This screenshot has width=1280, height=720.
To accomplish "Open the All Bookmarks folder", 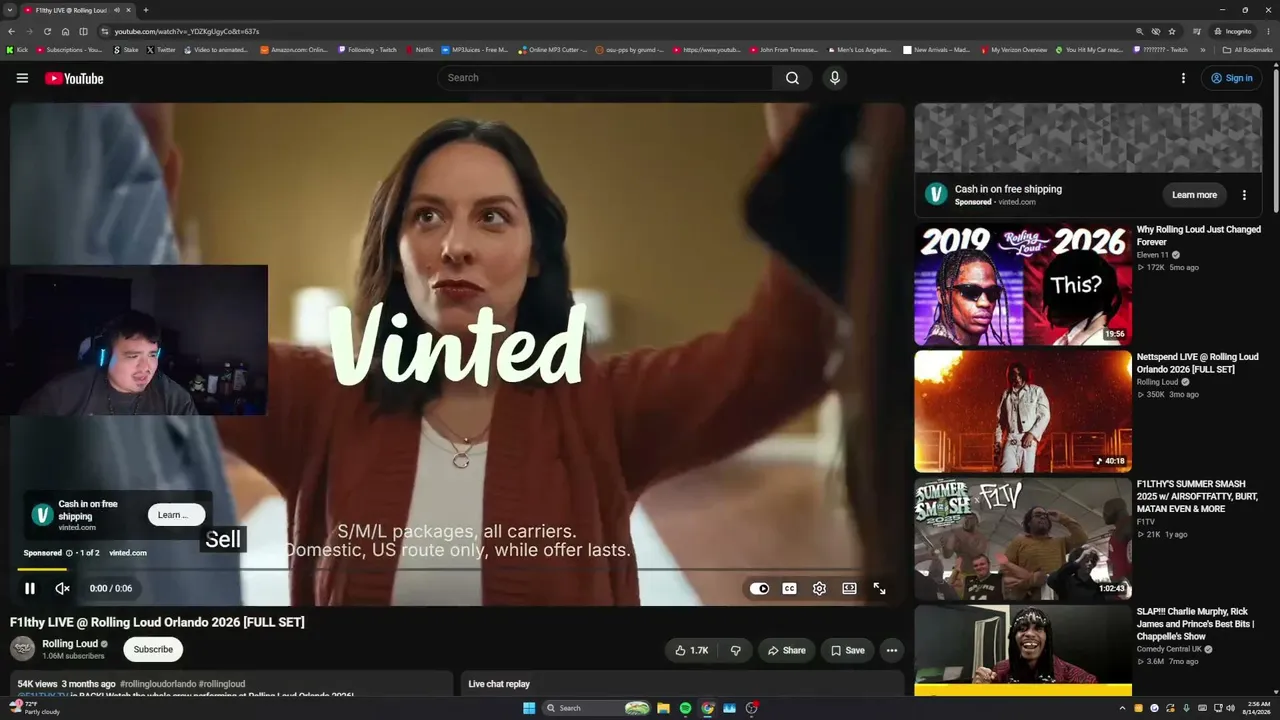I will (1247, 50).
